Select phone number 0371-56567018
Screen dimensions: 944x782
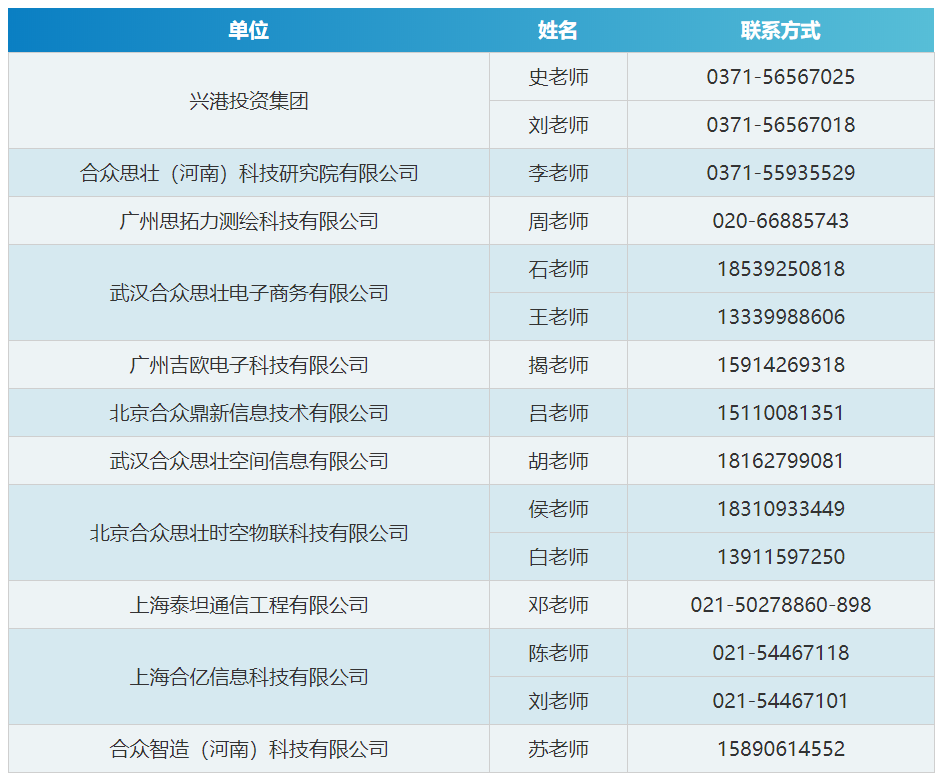click(x=781, y=125)
